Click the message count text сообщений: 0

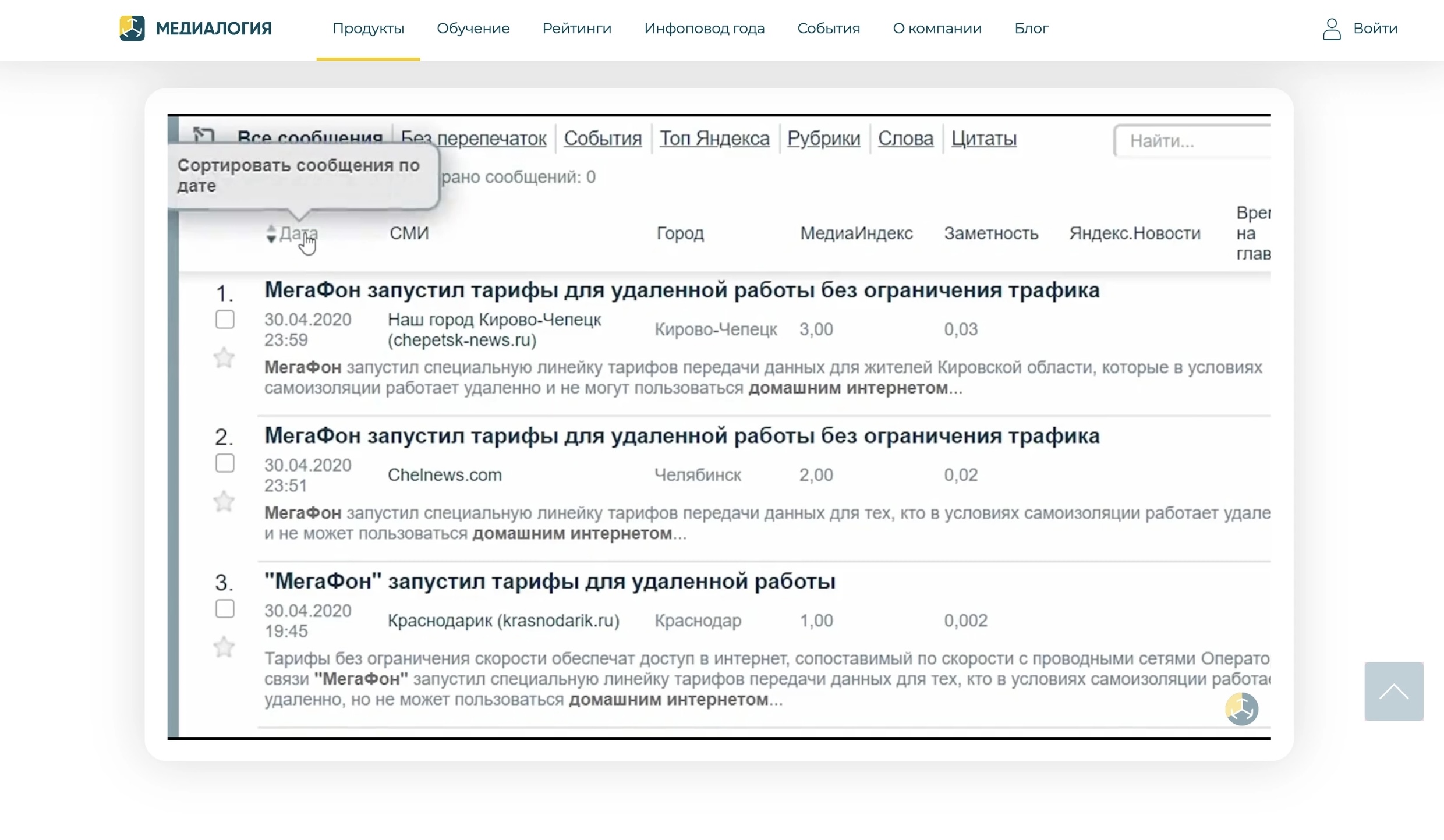[x=540, y=177]
